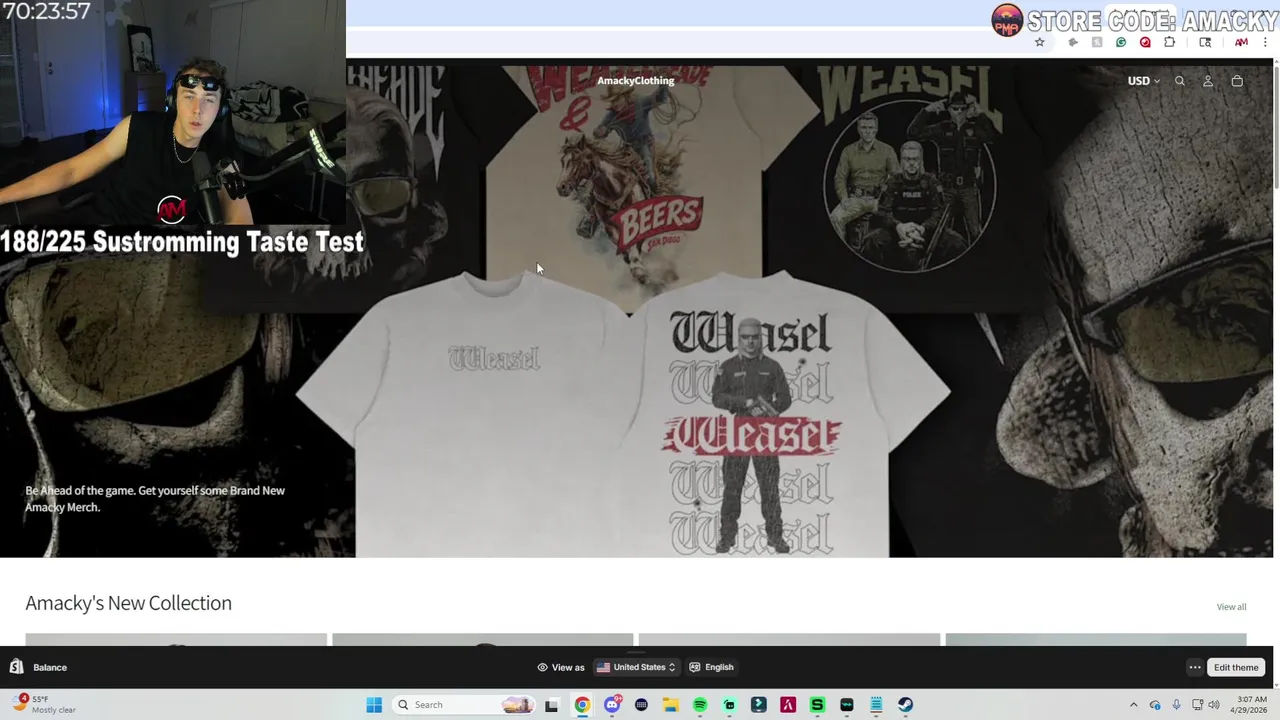
Task: Click the Shopify bag icon in preview bar
Action: pyautogui.click(x=16, y=667)
